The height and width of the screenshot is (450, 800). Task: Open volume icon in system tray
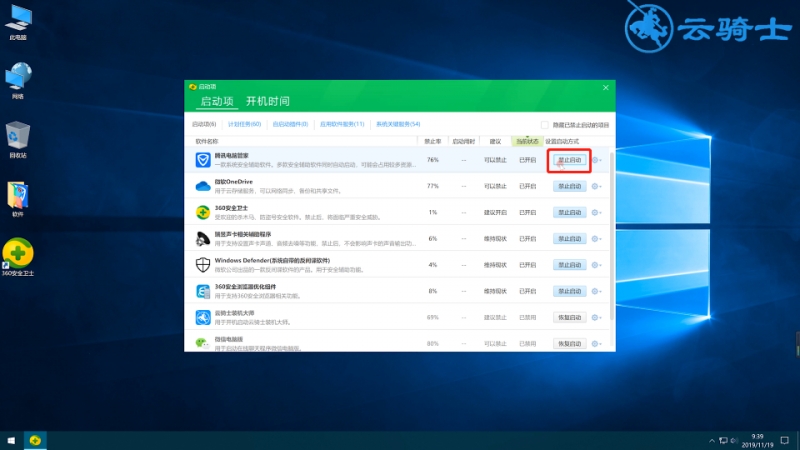click(x=734, y=440)
